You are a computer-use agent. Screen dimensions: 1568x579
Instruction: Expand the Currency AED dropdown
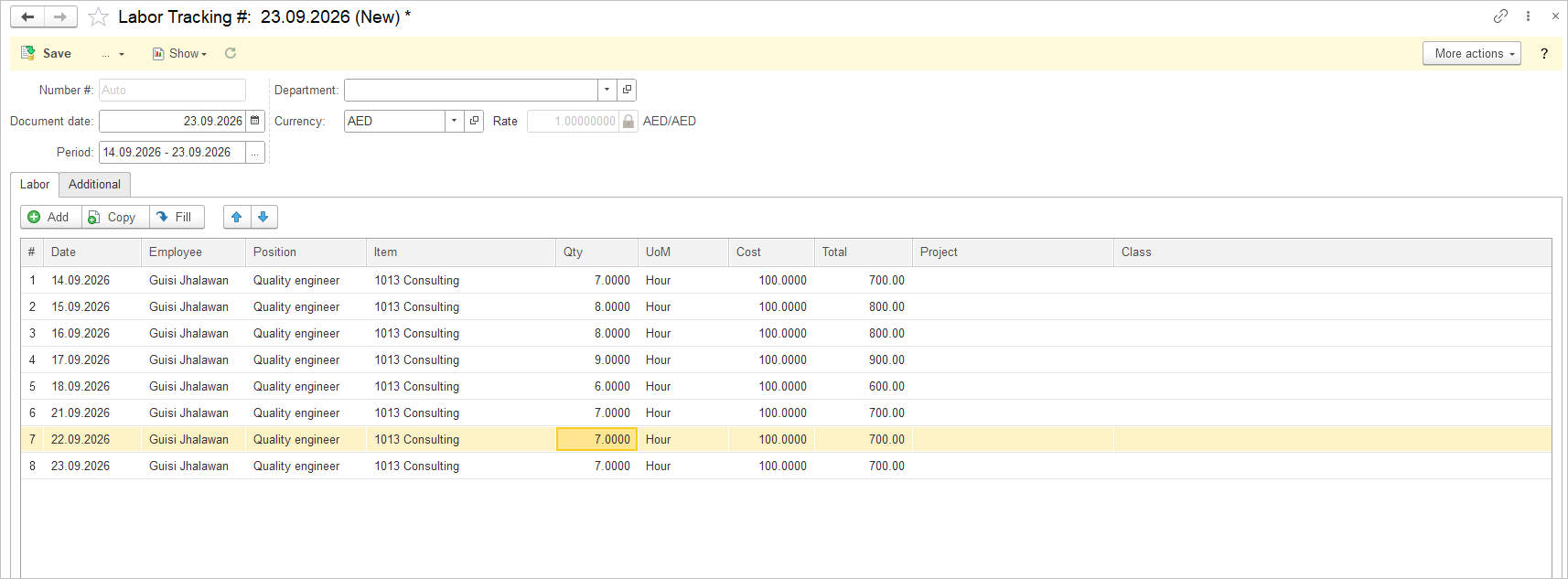point(455,121)
